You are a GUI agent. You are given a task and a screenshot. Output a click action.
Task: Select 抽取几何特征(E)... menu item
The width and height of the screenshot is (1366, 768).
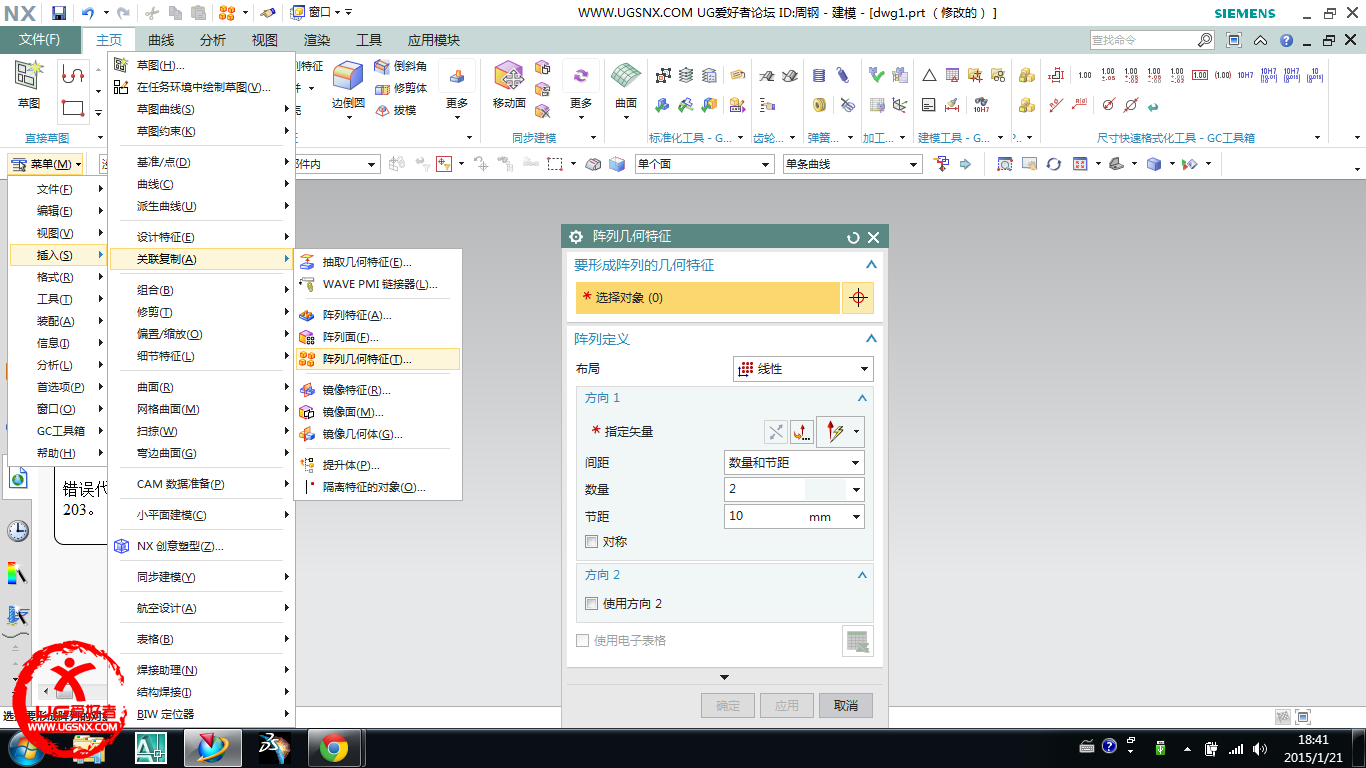click(x=378, y=262)
